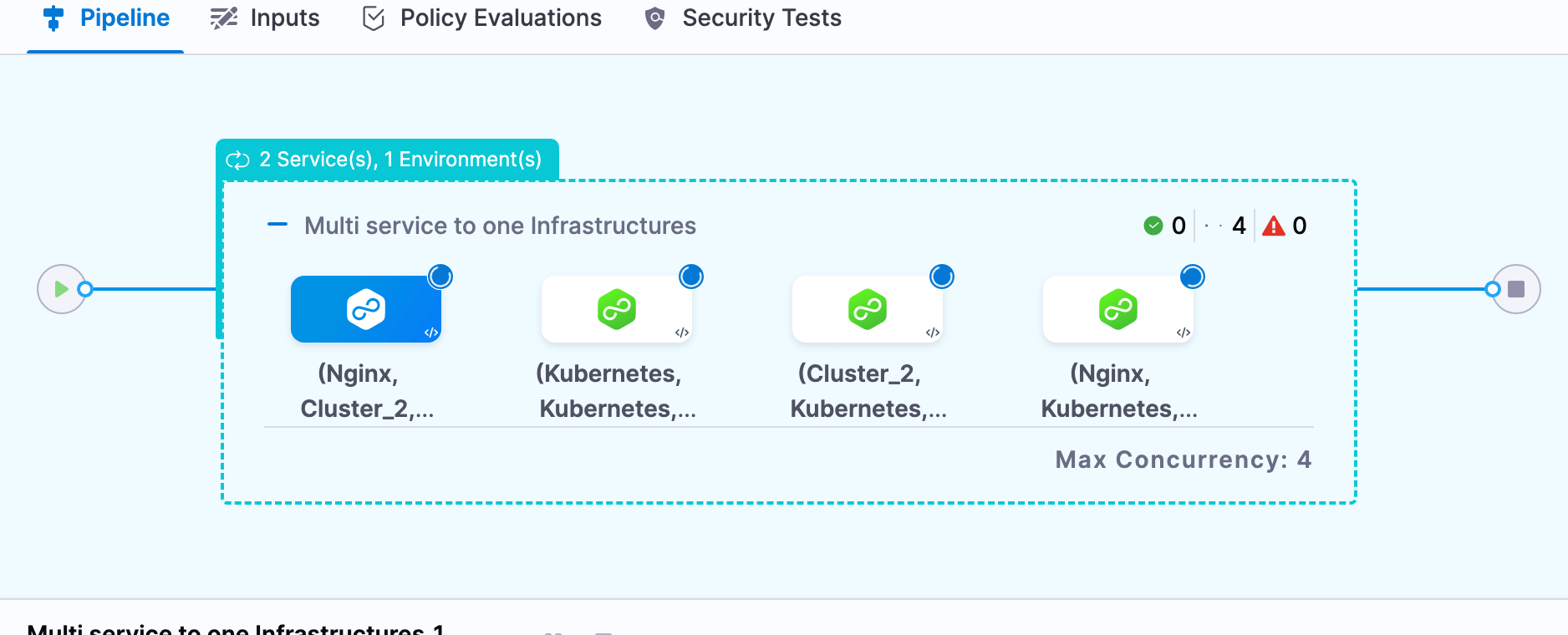Select the Nginx, Kubernetes stage node icon
Screen dimensions: 1568x635
1118,309
